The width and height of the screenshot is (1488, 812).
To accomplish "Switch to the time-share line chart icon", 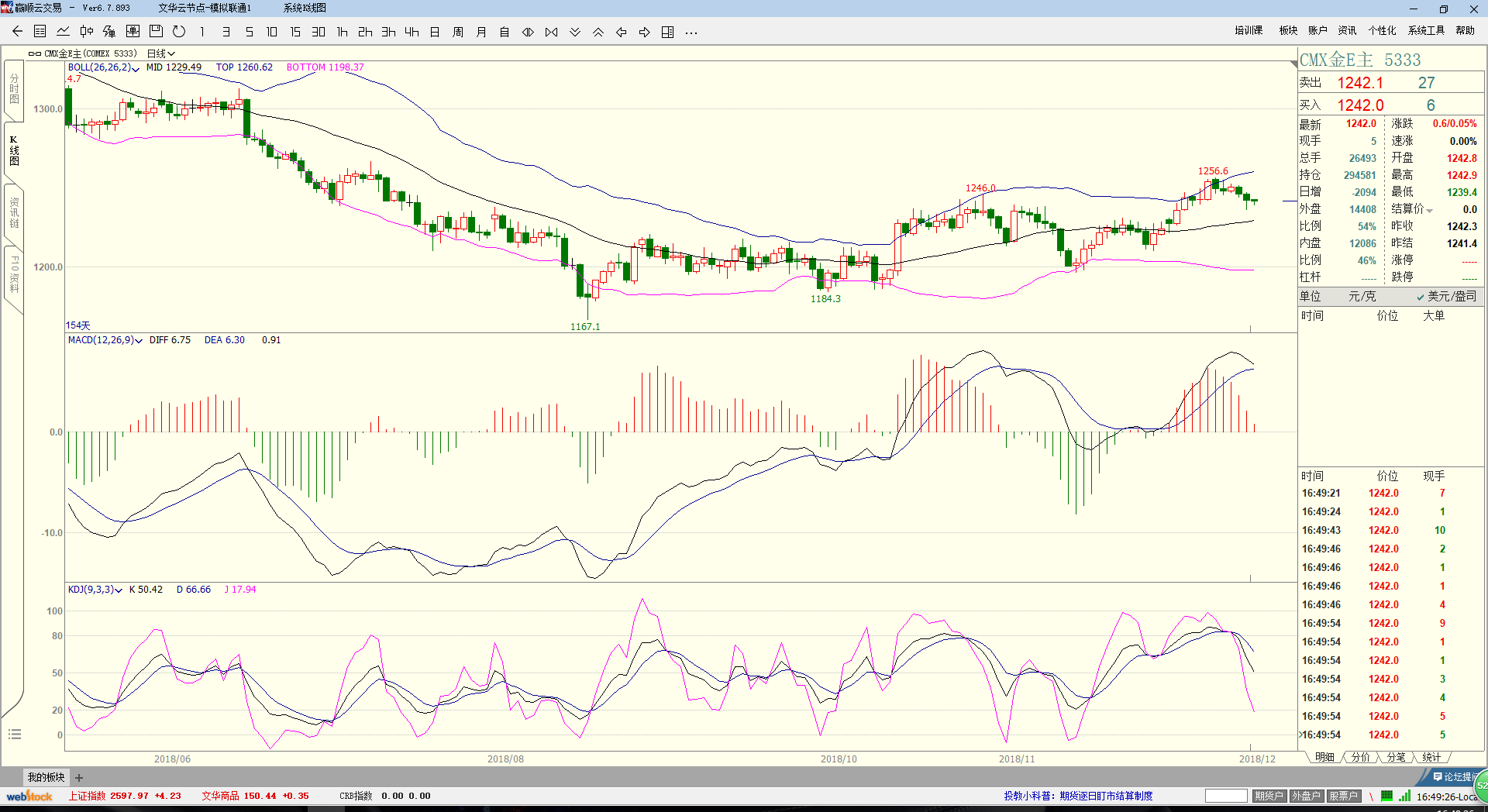I will 64,32.
